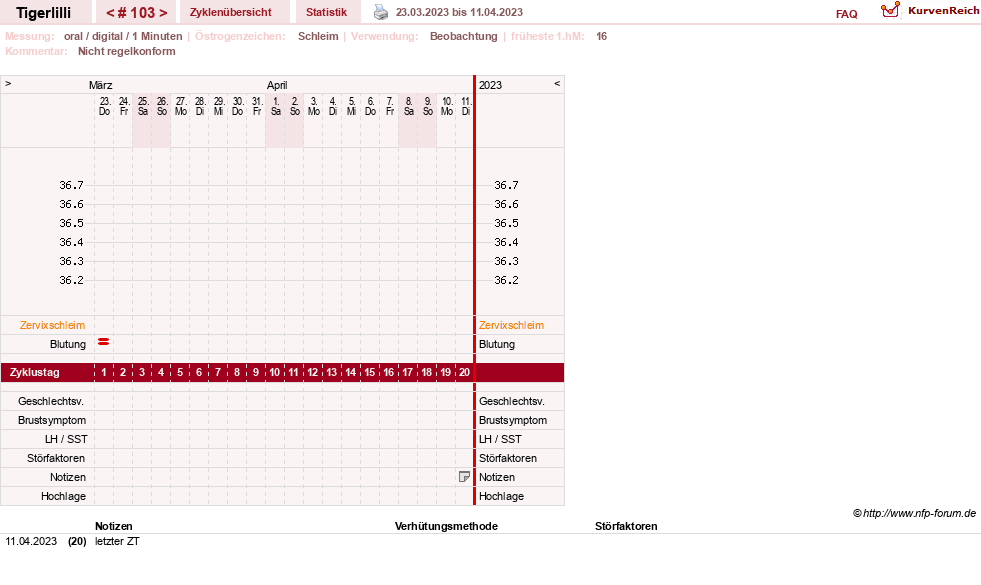
Task: Click the 'oral / digital / 1 Minuten' value
Action: coord(123,36)
